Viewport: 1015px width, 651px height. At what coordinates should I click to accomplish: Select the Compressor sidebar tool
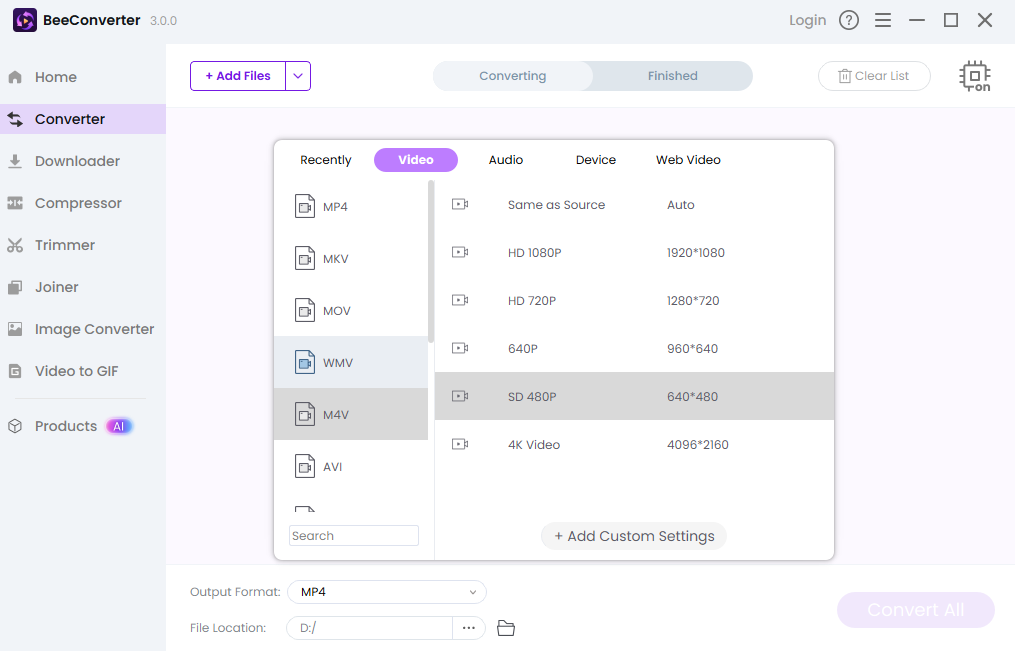tap(78, 203)
